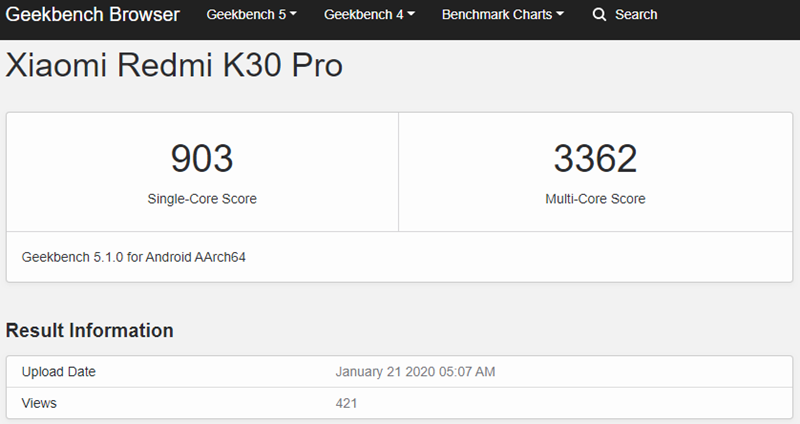800x424 pixels.
Task: Click the Single-Core Score label
Action: 202,199
